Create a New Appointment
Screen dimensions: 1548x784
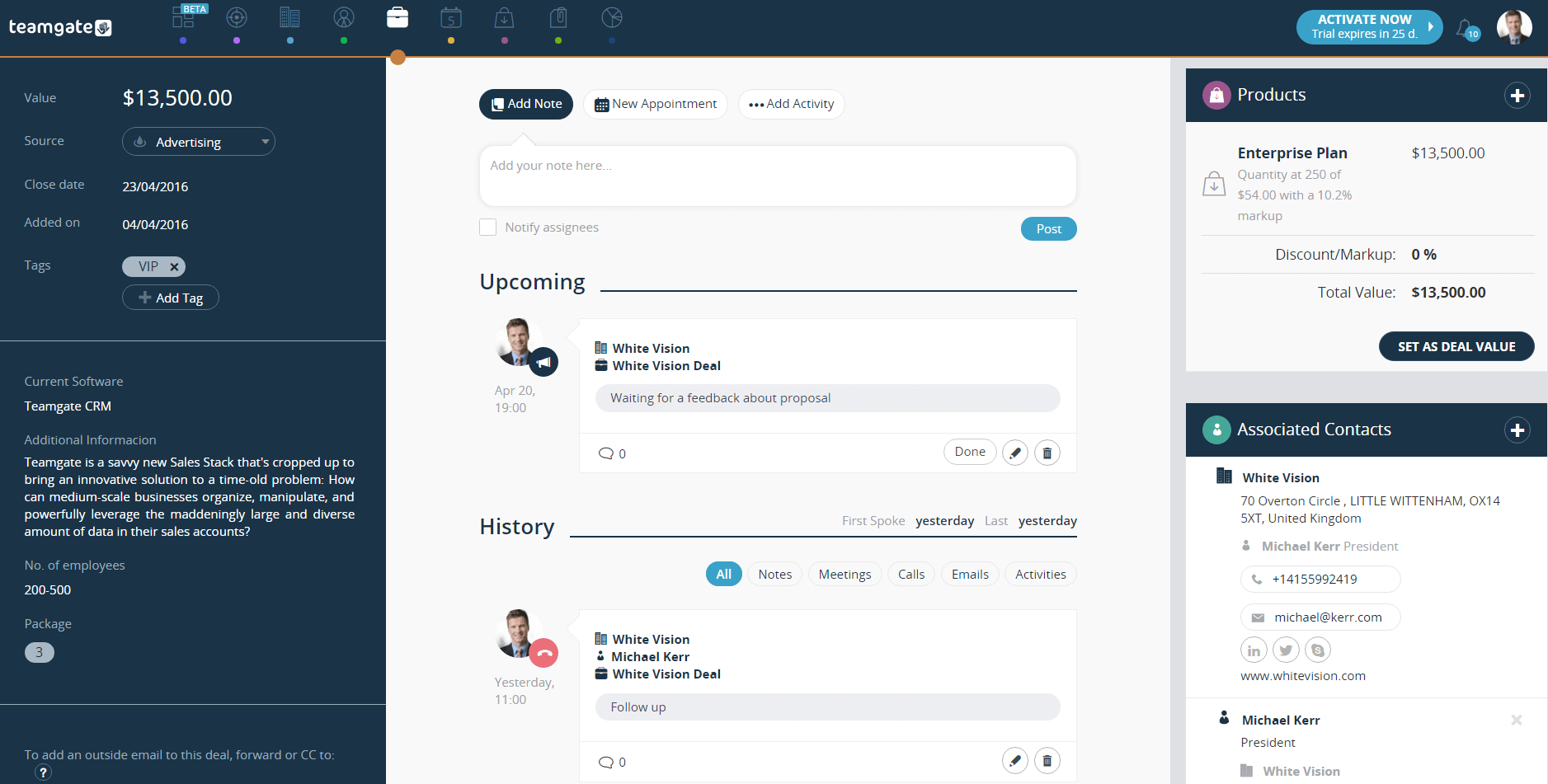point(656,104)
